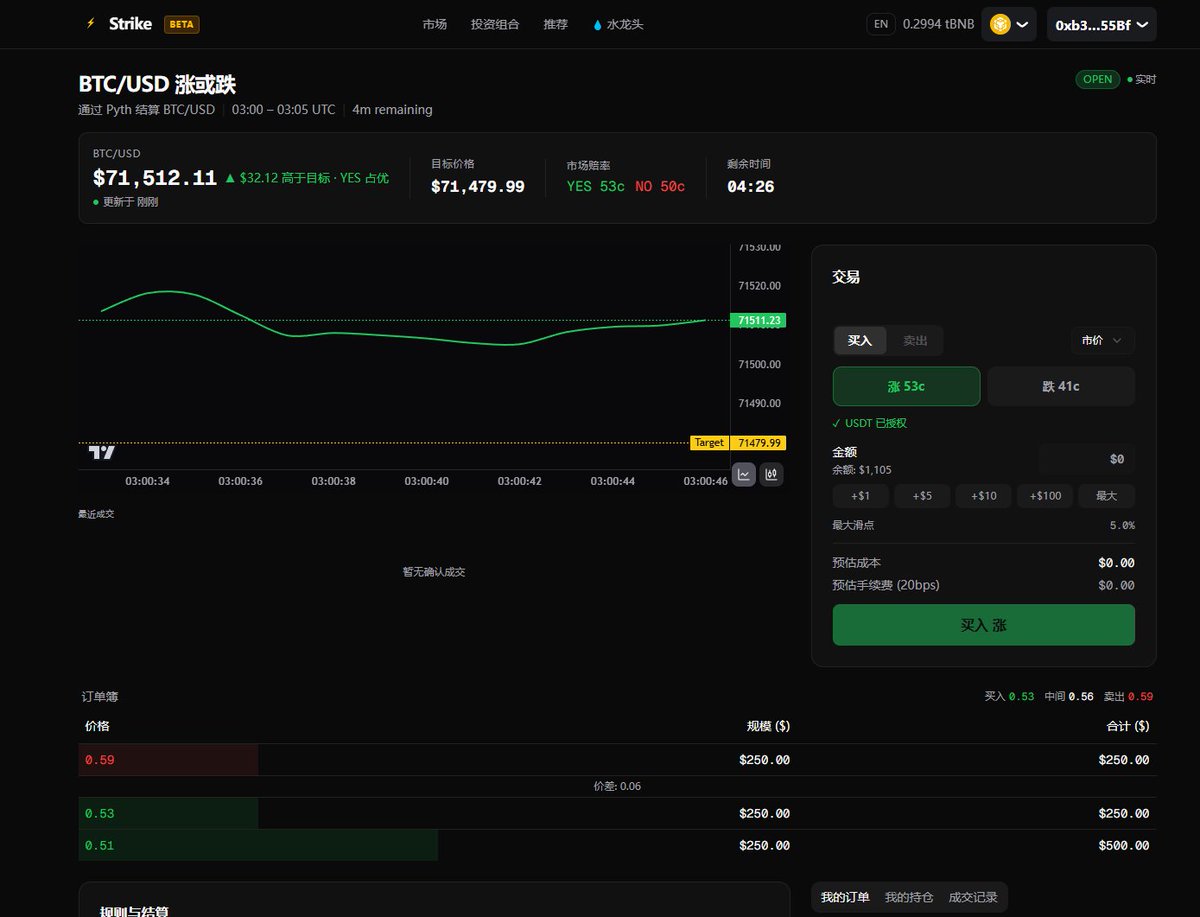This screenshot has width=1200, height=917.
Task: Open the network selector dropdown
Action: 1009,24
